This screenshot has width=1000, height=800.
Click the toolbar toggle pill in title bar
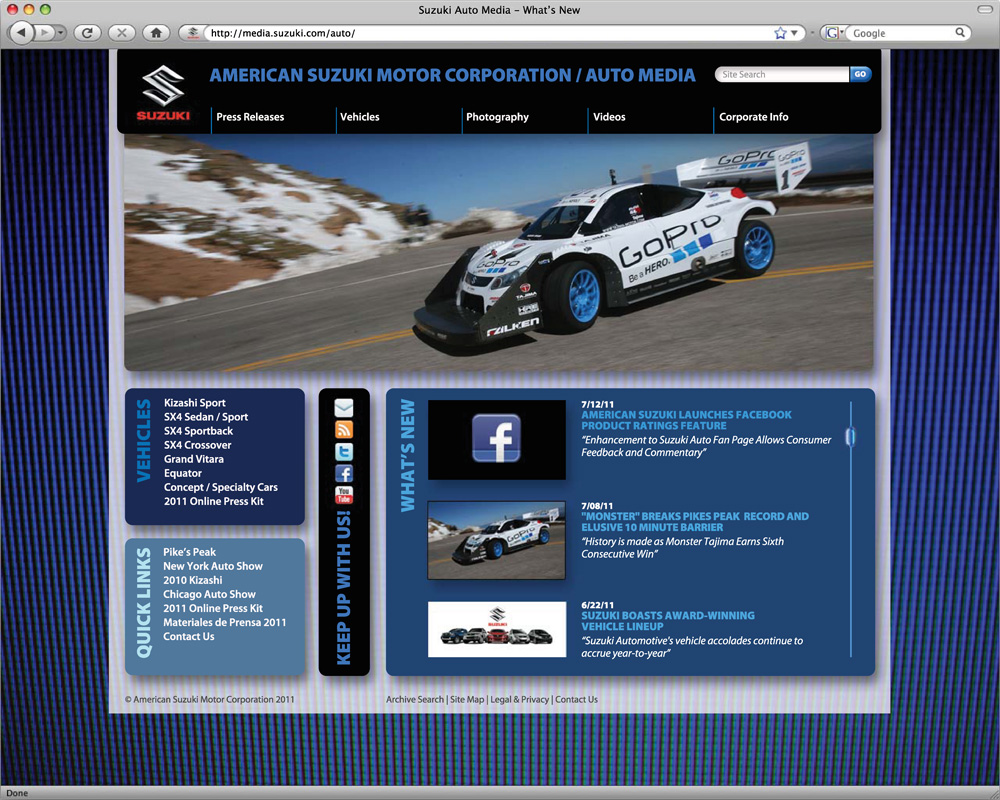[985, 10]
